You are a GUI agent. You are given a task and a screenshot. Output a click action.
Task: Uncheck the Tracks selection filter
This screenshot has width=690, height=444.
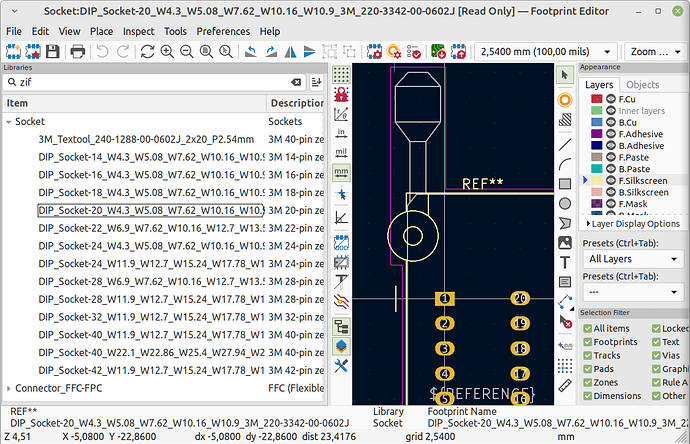[587, 356]
